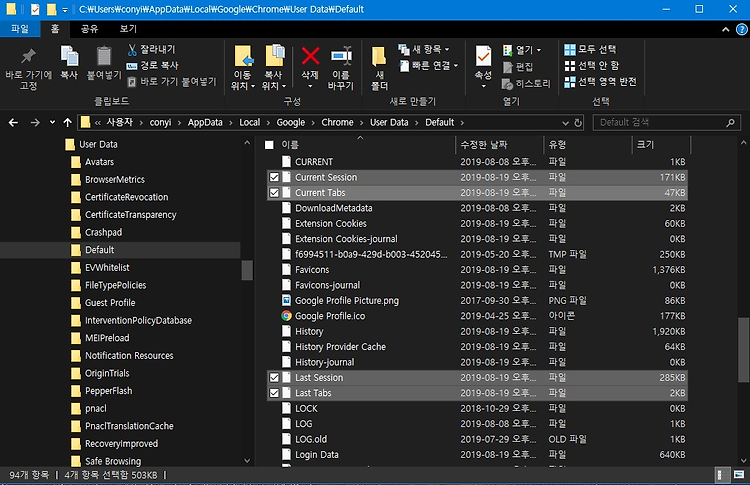750x485 pixels.
Task: Open Quick Access Toolbar customize dropdown
Action: click(65, 10)
